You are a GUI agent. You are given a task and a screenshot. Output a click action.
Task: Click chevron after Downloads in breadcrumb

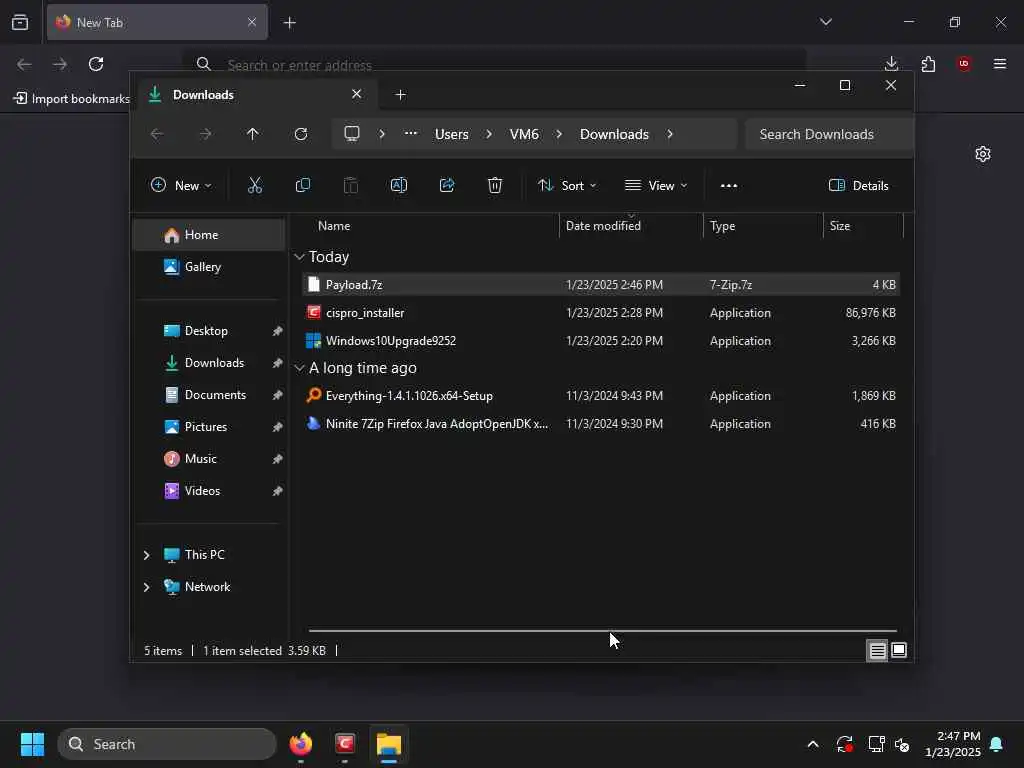point(669,134)
